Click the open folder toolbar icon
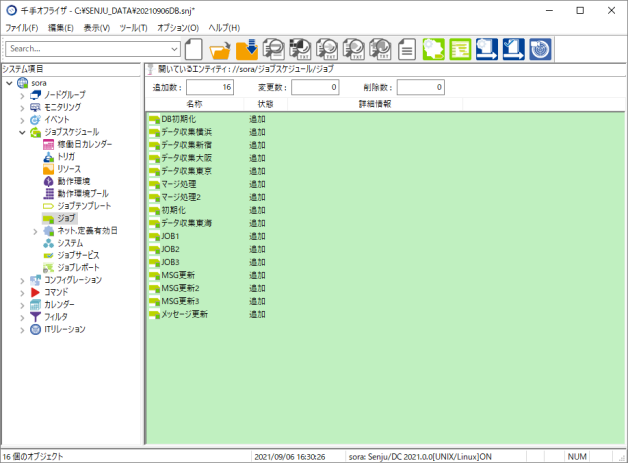The width and height of the screenshot is (628, 463). pyautogui.click(x=220, y=49)
